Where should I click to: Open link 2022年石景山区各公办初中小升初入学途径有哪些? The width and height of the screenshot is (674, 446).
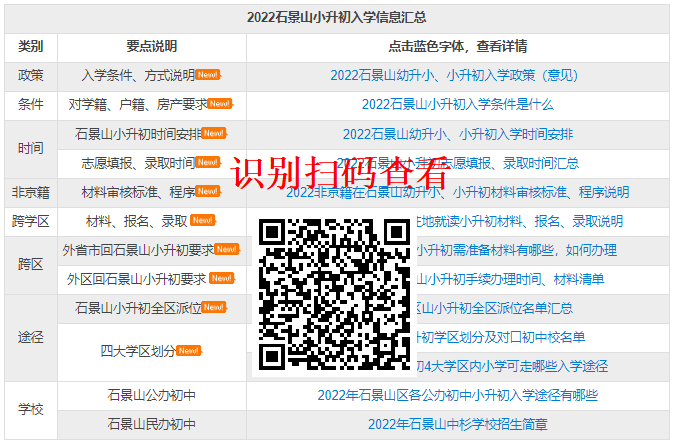pos(458,395)
